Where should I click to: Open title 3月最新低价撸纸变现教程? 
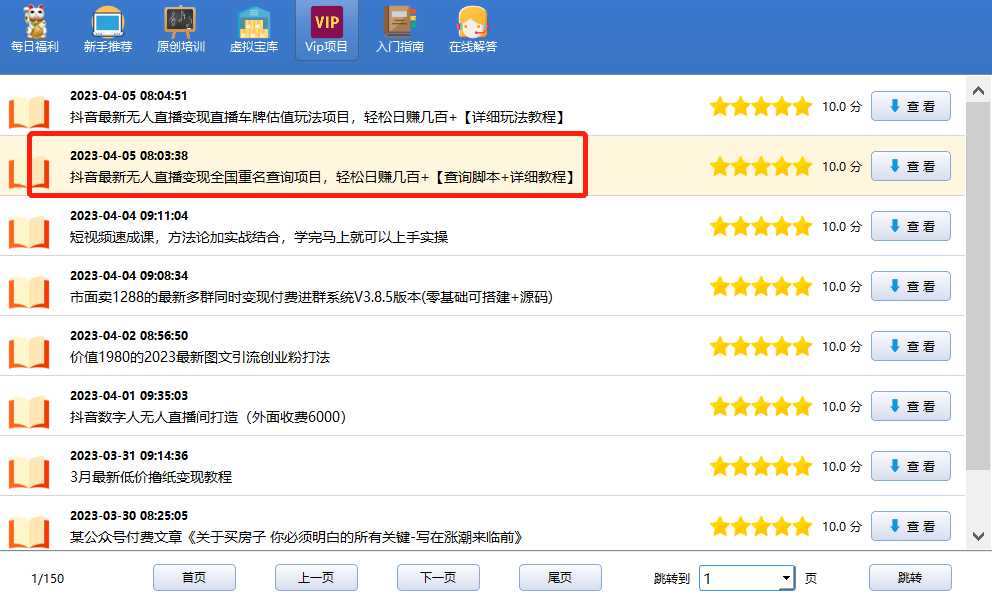[x=151, y=477]
